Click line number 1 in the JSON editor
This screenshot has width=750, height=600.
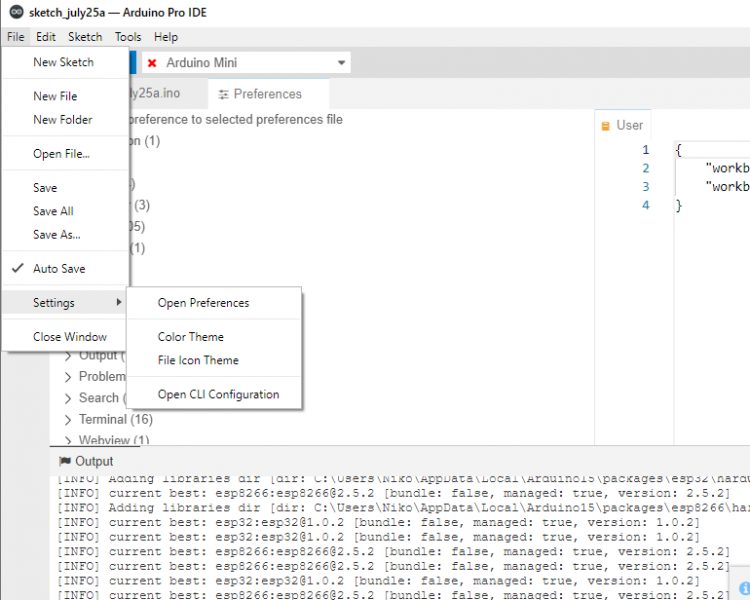tap(646, 150)
